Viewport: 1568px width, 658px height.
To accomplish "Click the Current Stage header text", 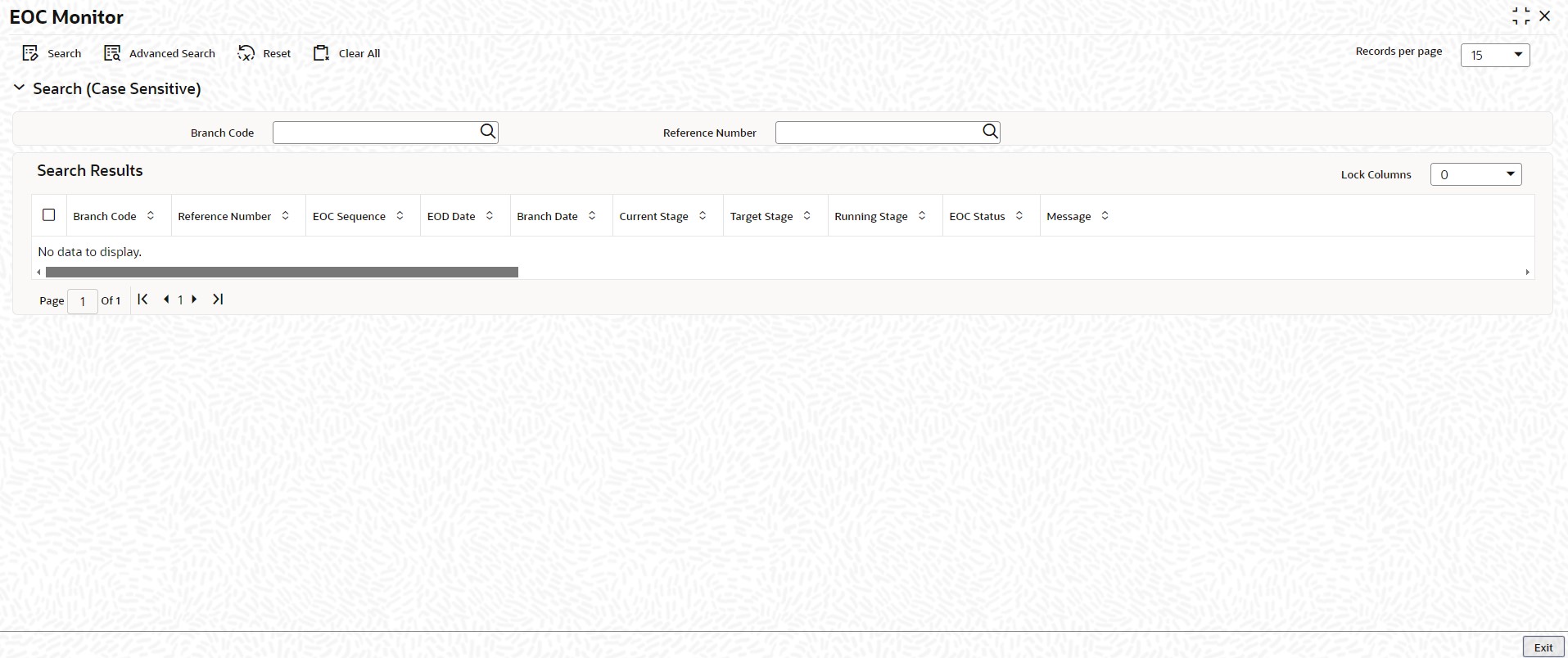I will tap(653, 216).
